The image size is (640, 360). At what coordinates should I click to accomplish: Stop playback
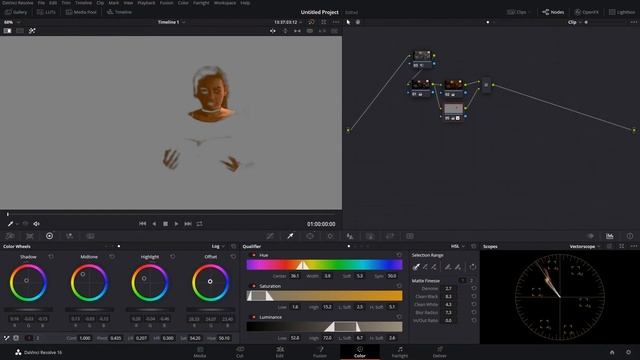pyautogui.click(x=165, y=224)
